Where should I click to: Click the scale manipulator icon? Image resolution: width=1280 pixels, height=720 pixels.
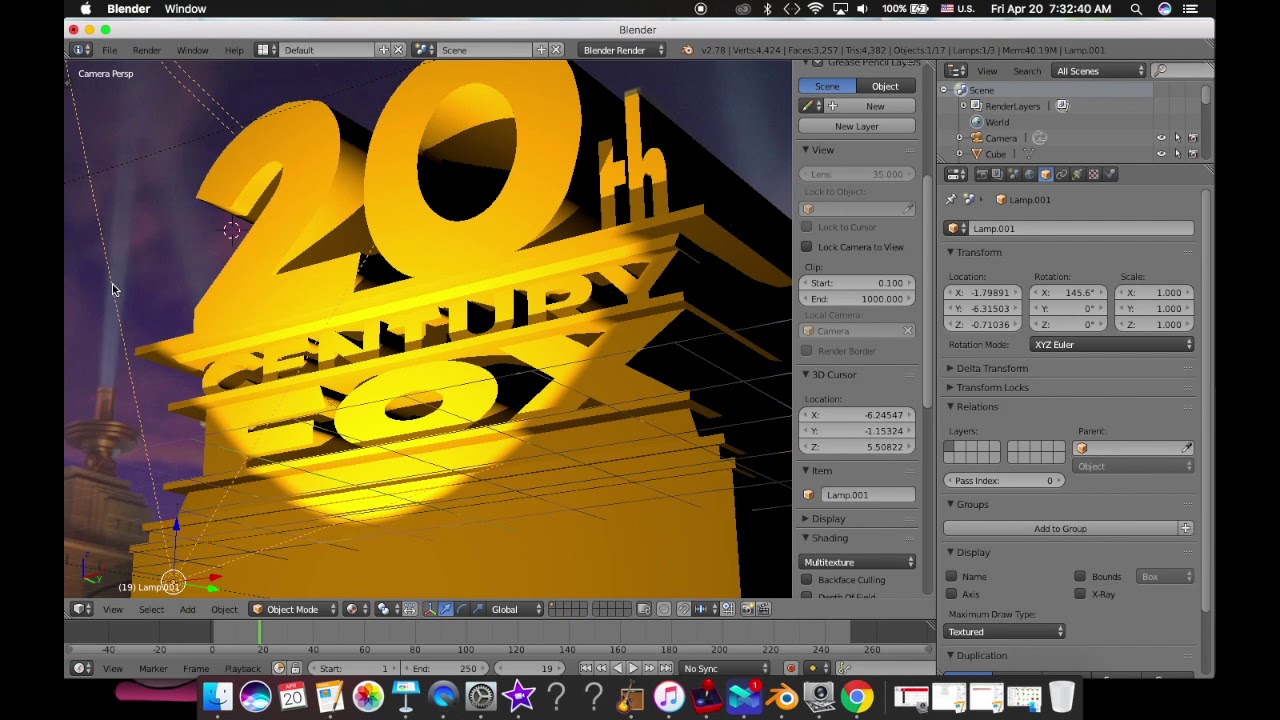pos(477,609)
